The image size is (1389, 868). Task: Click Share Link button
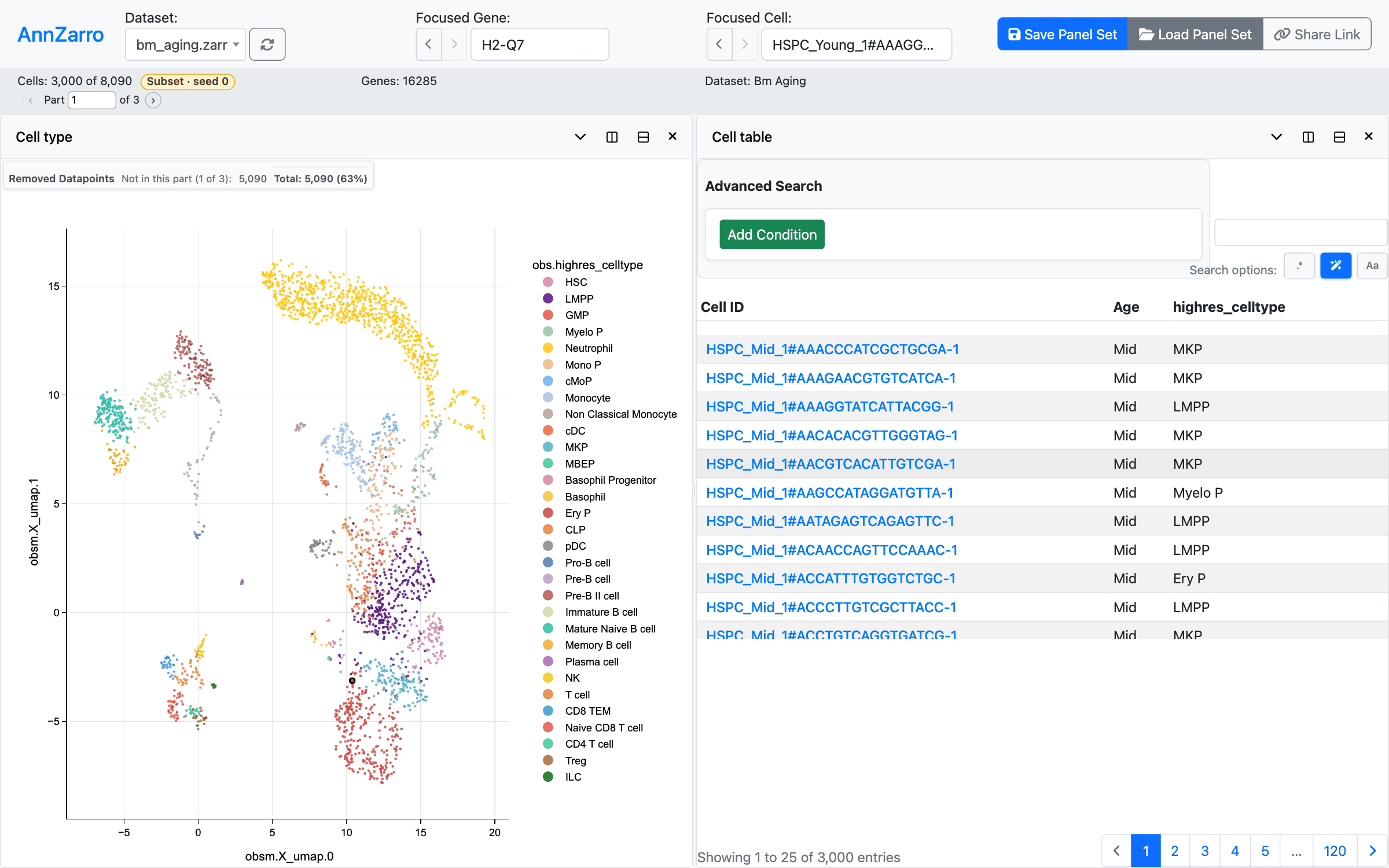click(x=1317, y=34)
